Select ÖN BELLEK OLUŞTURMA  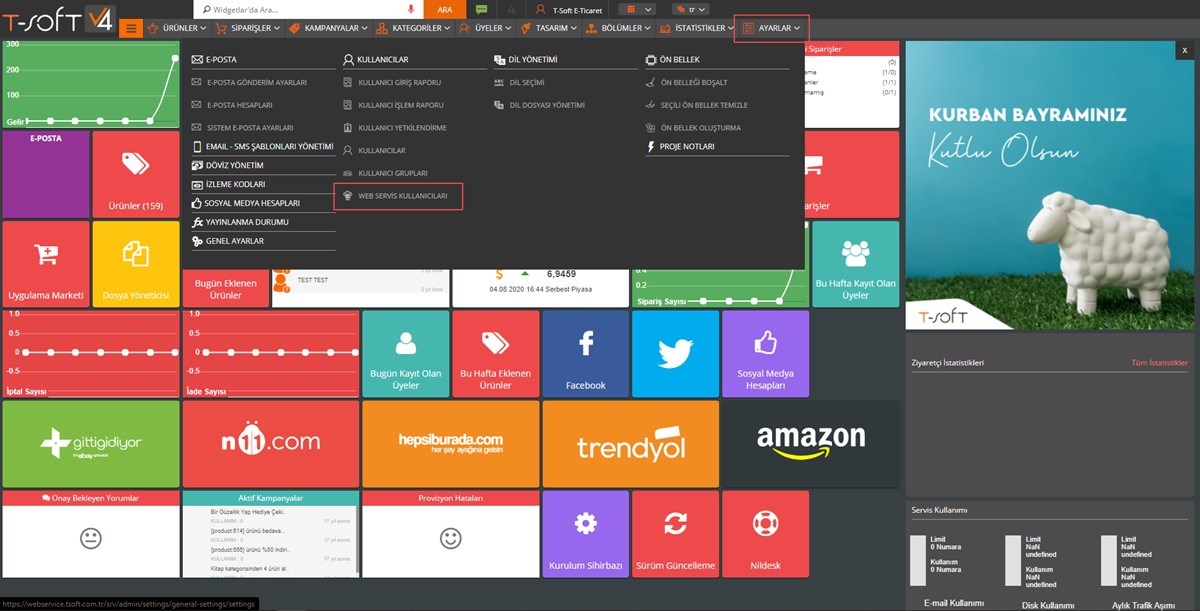click(x=694, y=128)
